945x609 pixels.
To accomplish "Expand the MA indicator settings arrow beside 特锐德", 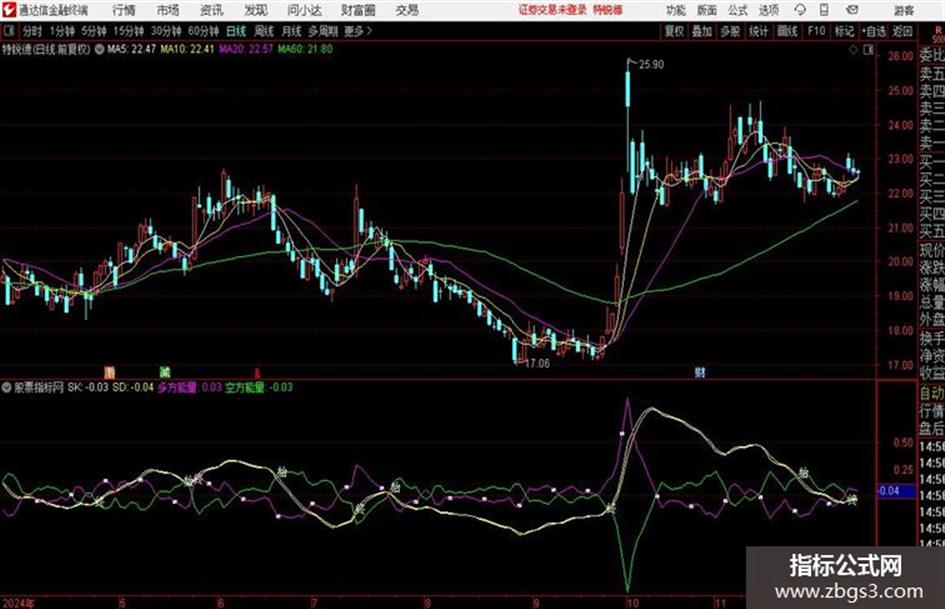I will (x=99, y=49).
